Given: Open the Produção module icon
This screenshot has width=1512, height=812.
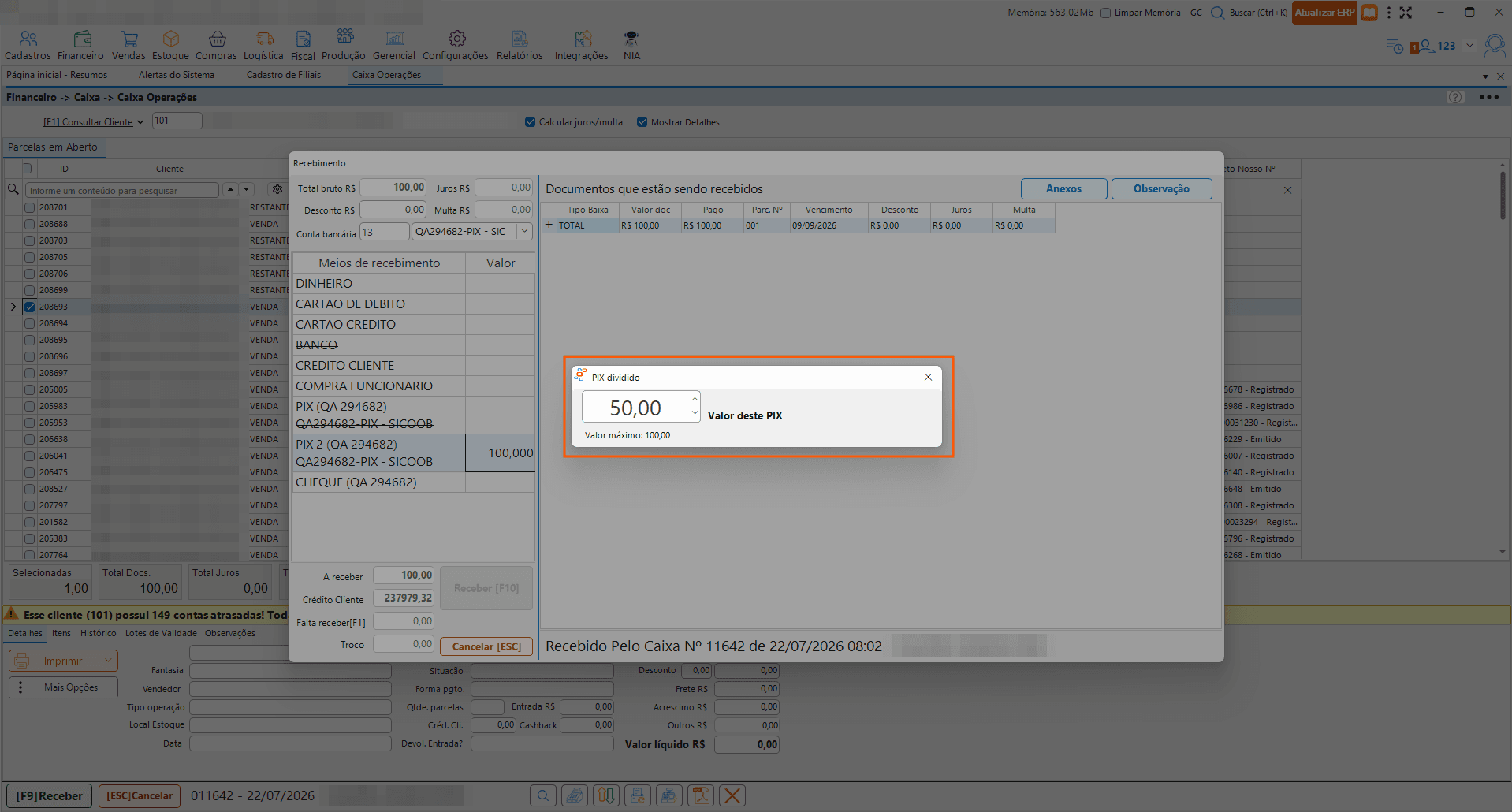Looking at the screenshot, I should click(344, 37).
